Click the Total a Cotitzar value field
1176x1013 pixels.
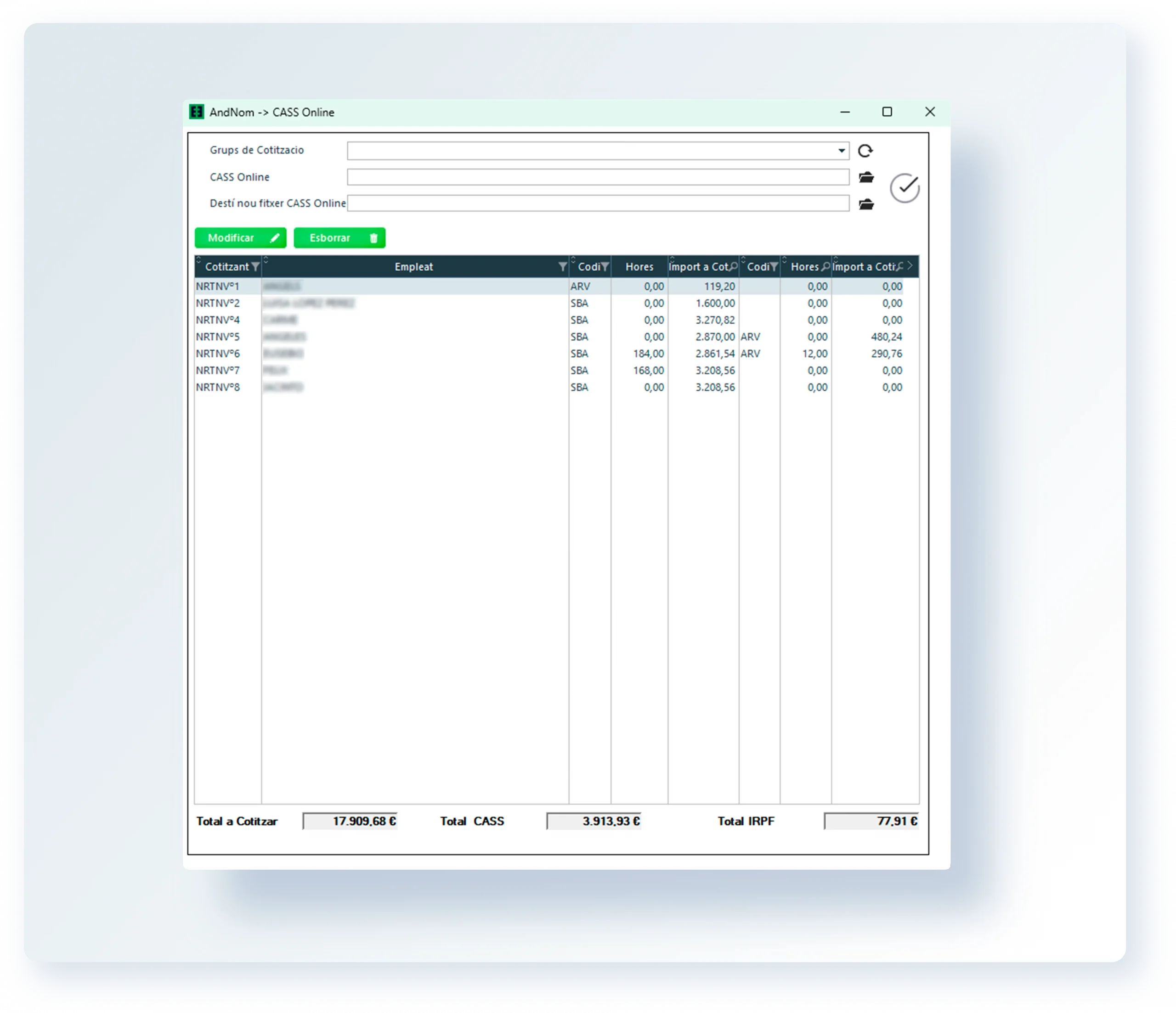[350, 821]
